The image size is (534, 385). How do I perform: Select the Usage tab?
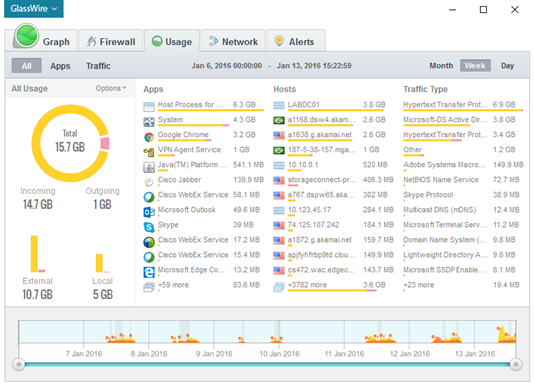[x=172, y=42]
